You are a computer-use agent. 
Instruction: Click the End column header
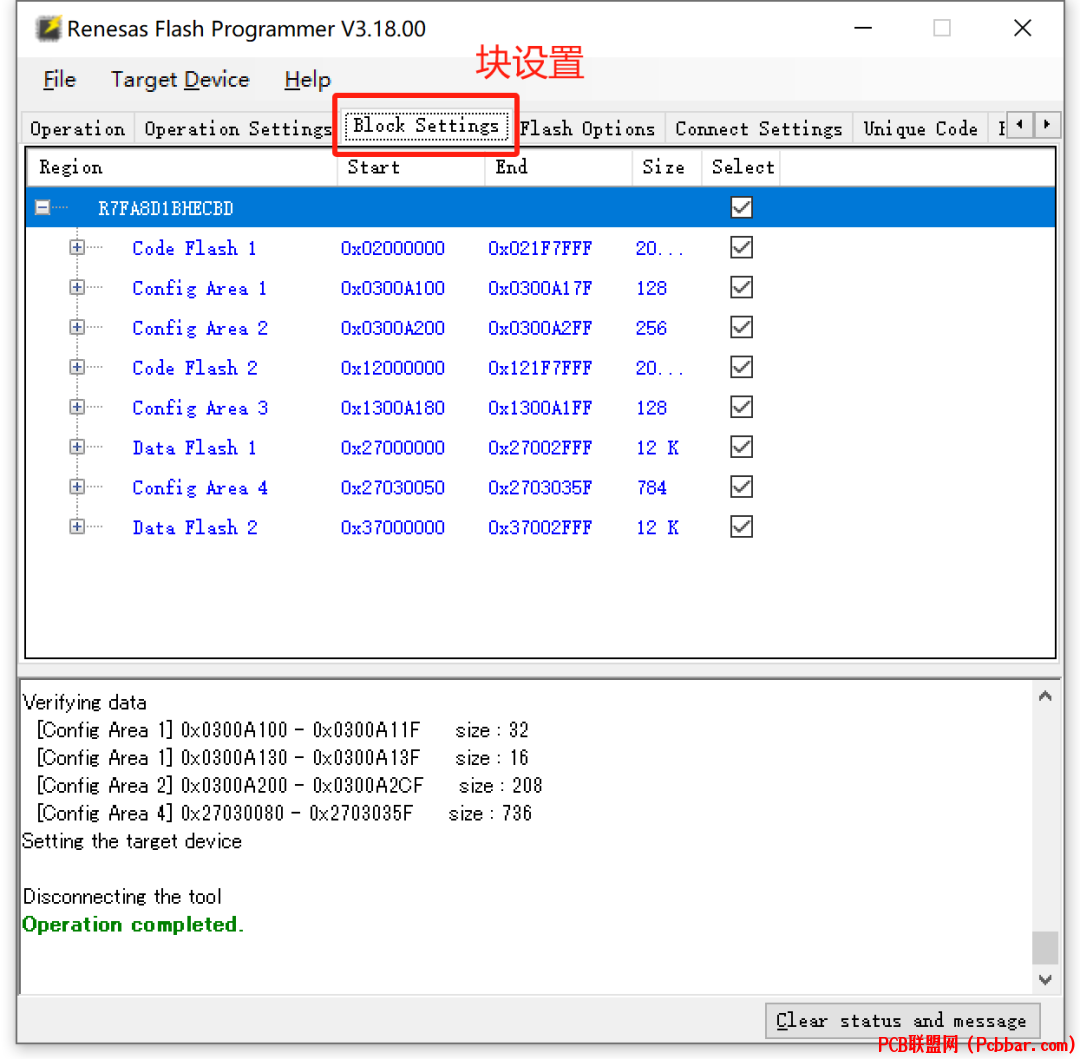point(559,167)
